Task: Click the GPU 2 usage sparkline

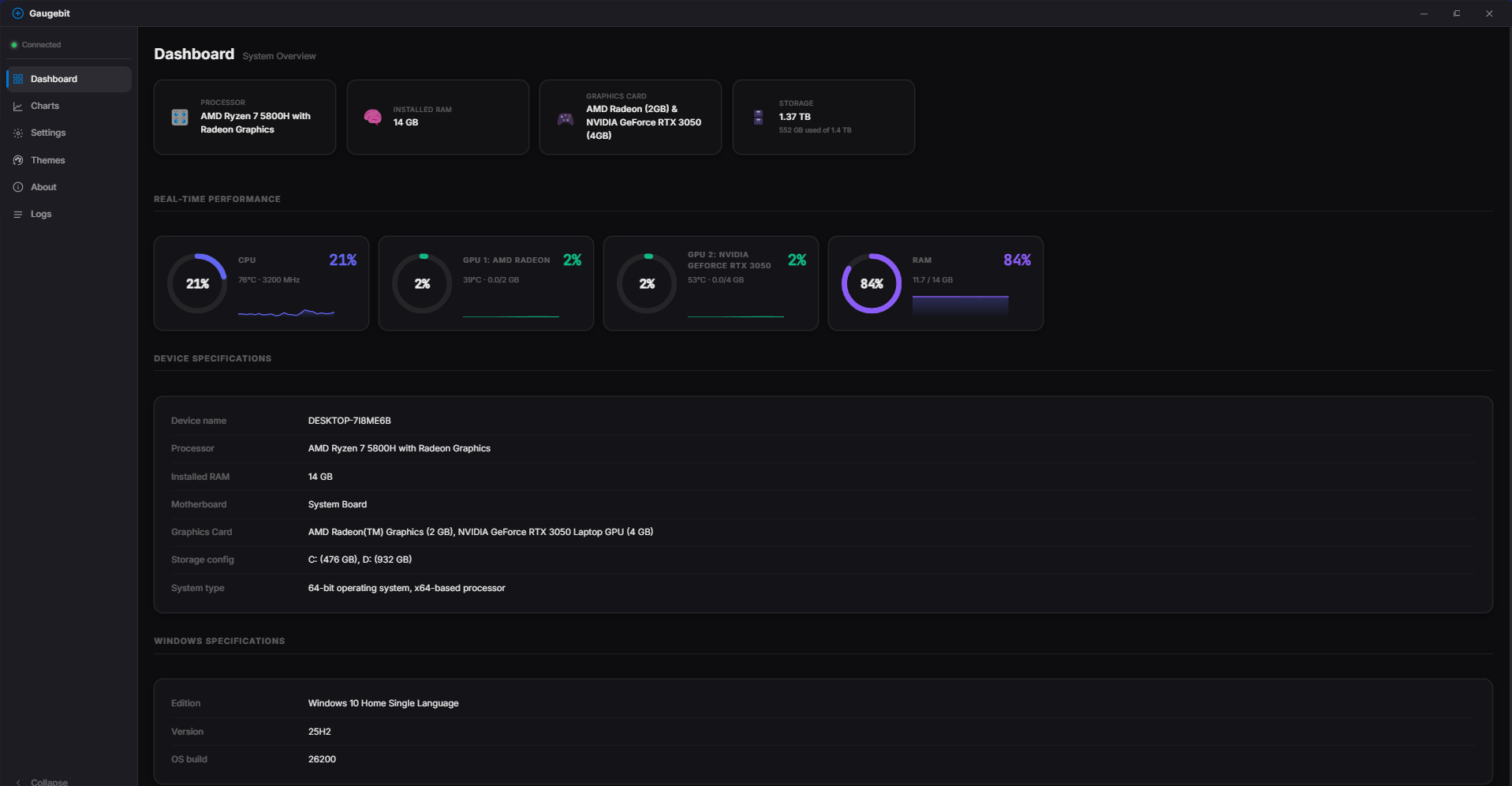Action: point(736,316)
